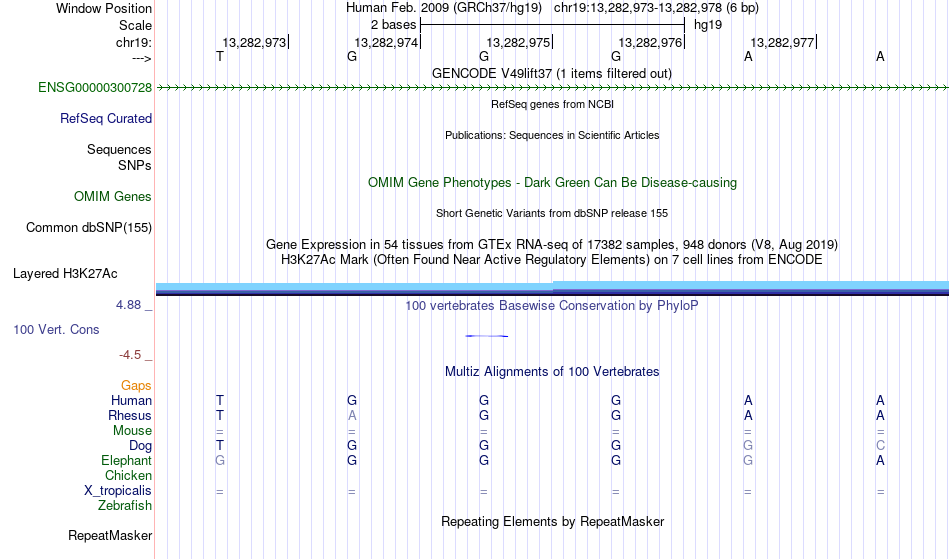Click Multiz Alignments of 100 Vertebrates title
This screenshot has height=559, width=950.
tap(552, 372)
